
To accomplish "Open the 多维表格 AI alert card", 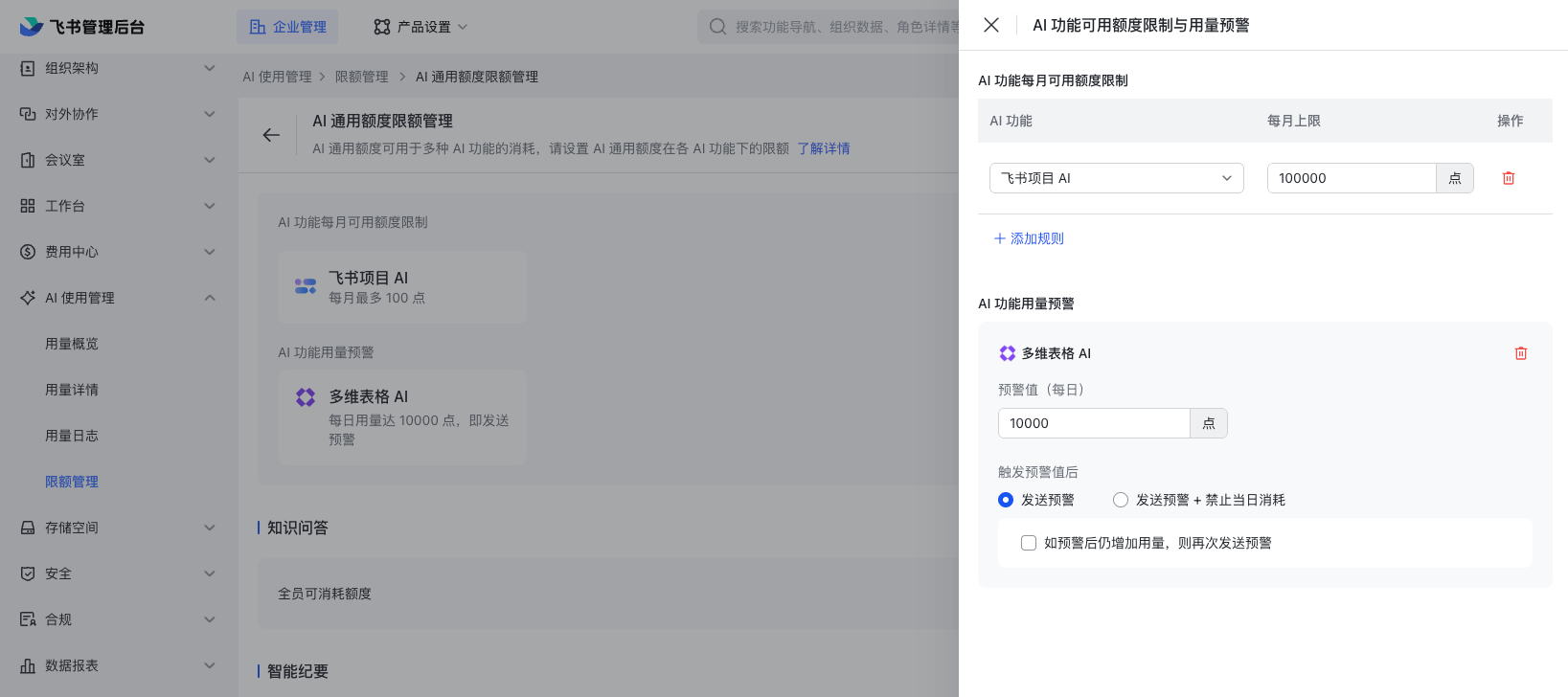I will coord(402,417).
